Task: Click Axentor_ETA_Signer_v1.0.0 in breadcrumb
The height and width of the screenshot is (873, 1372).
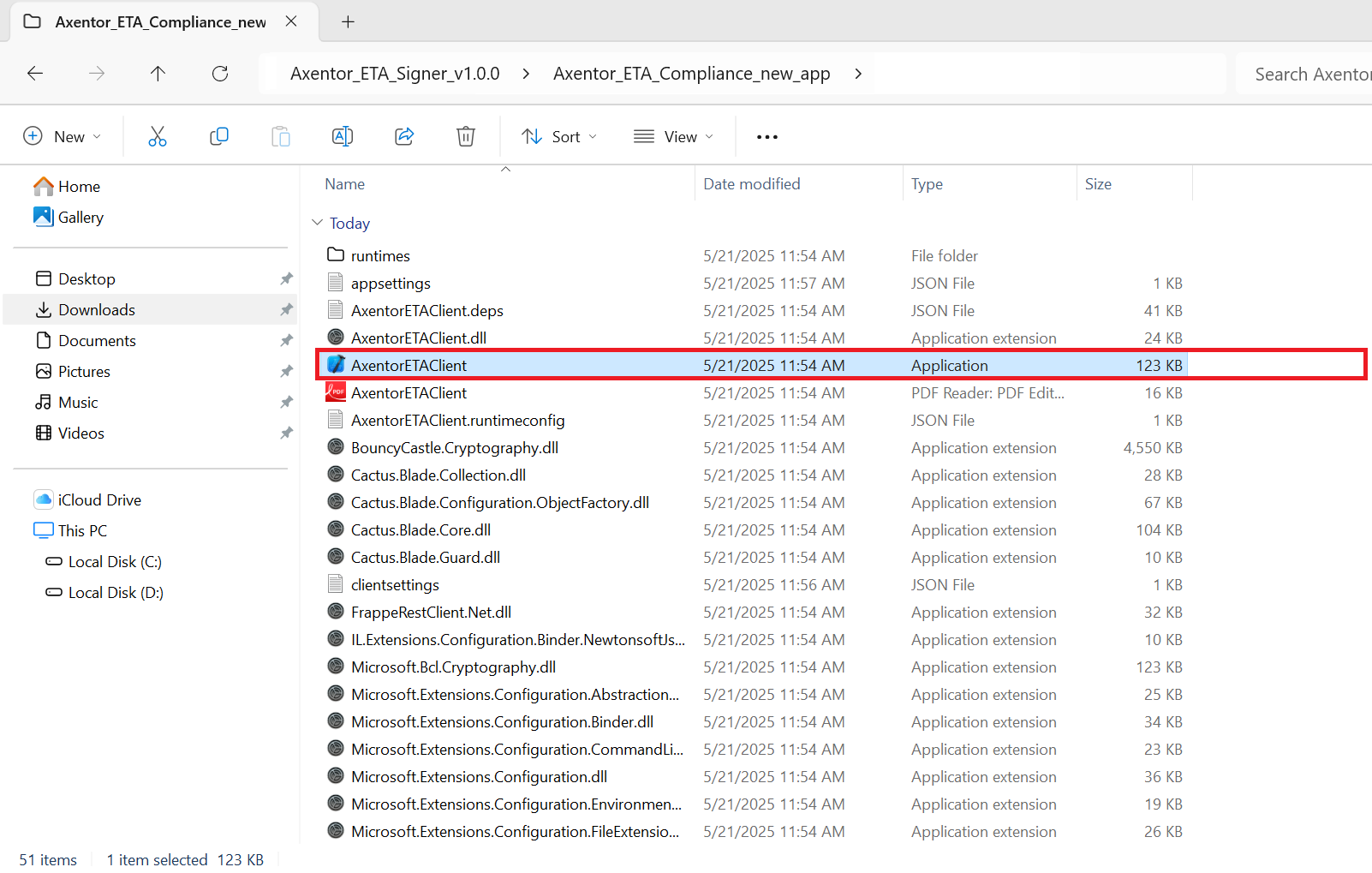Action: click(395, 74)
